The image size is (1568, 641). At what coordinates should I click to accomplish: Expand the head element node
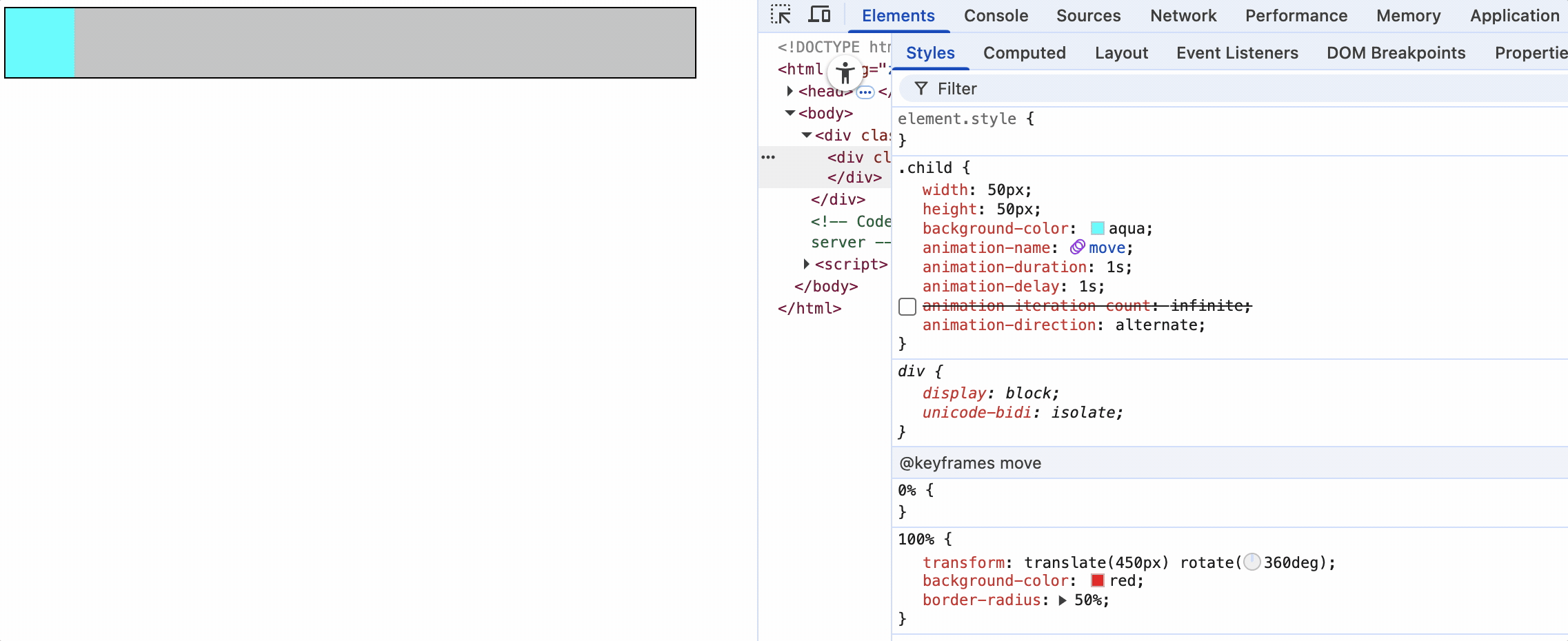[x=790, y=91]
